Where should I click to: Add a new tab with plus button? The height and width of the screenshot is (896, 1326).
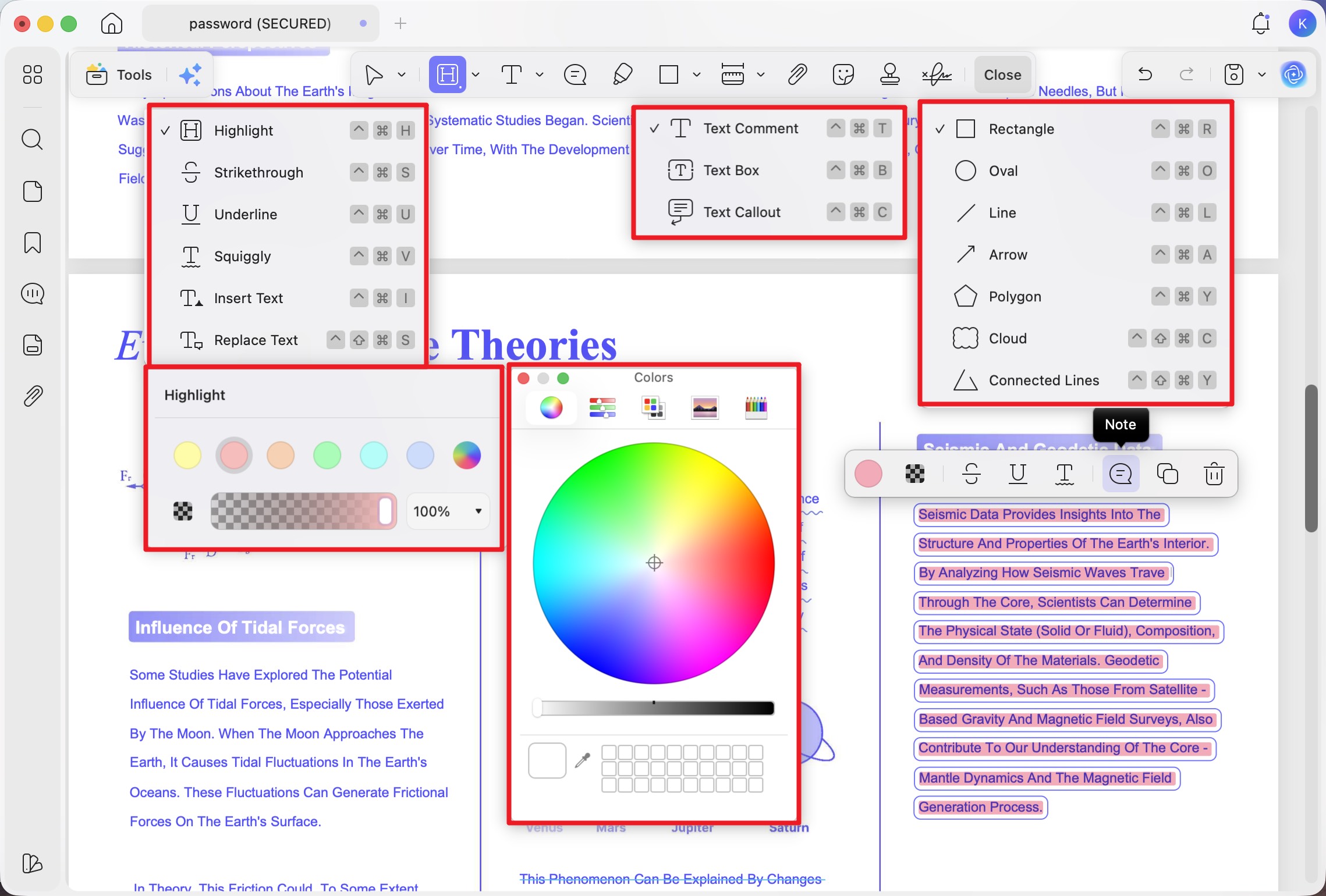(400, 23)
